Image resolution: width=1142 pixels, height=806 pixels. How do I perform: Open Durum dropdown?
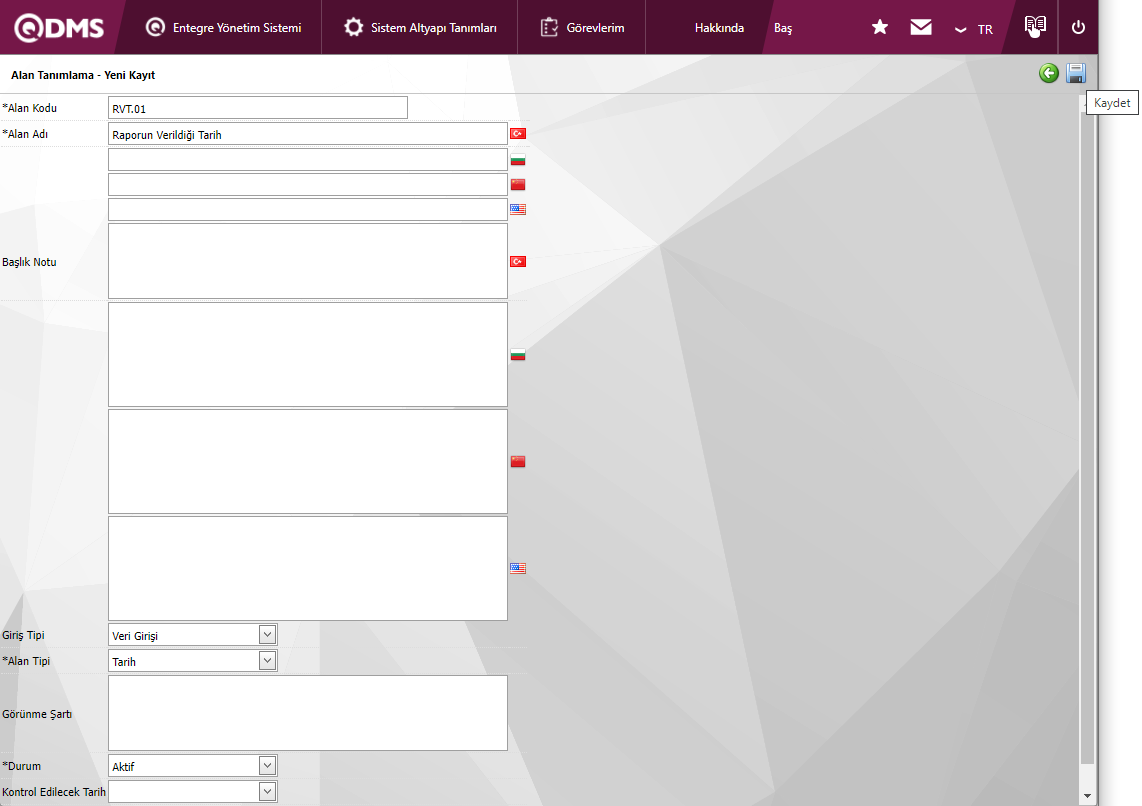[x=192, y=765]
